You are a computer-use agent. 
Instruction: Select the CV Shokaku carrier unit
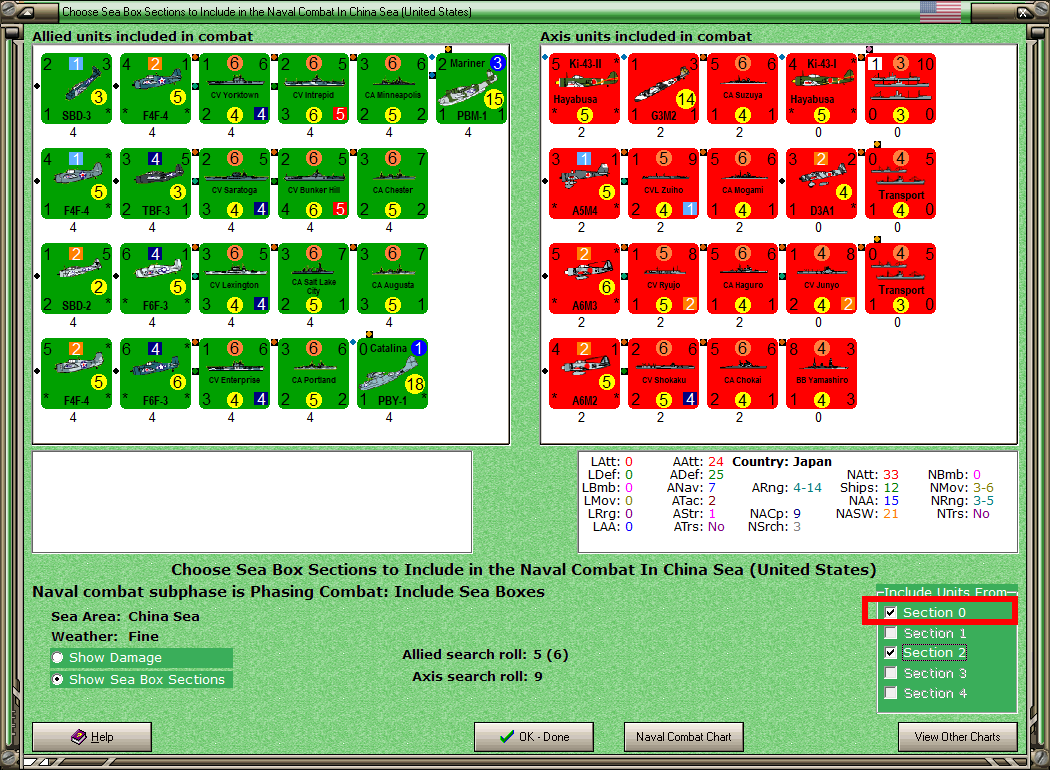(664, 374)
